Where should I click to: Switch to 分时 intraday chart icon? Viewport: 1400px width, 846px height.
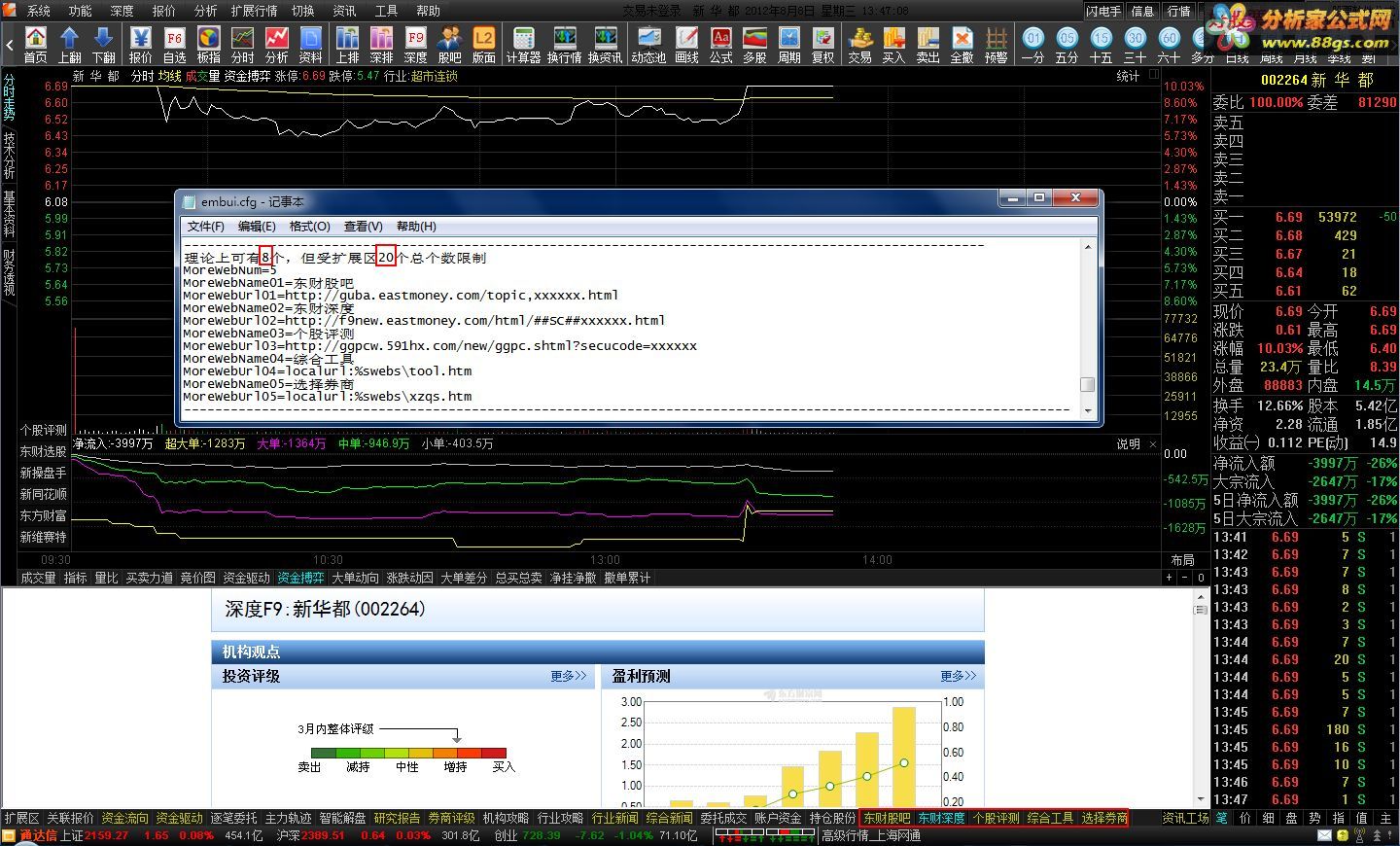coord(243,45)
